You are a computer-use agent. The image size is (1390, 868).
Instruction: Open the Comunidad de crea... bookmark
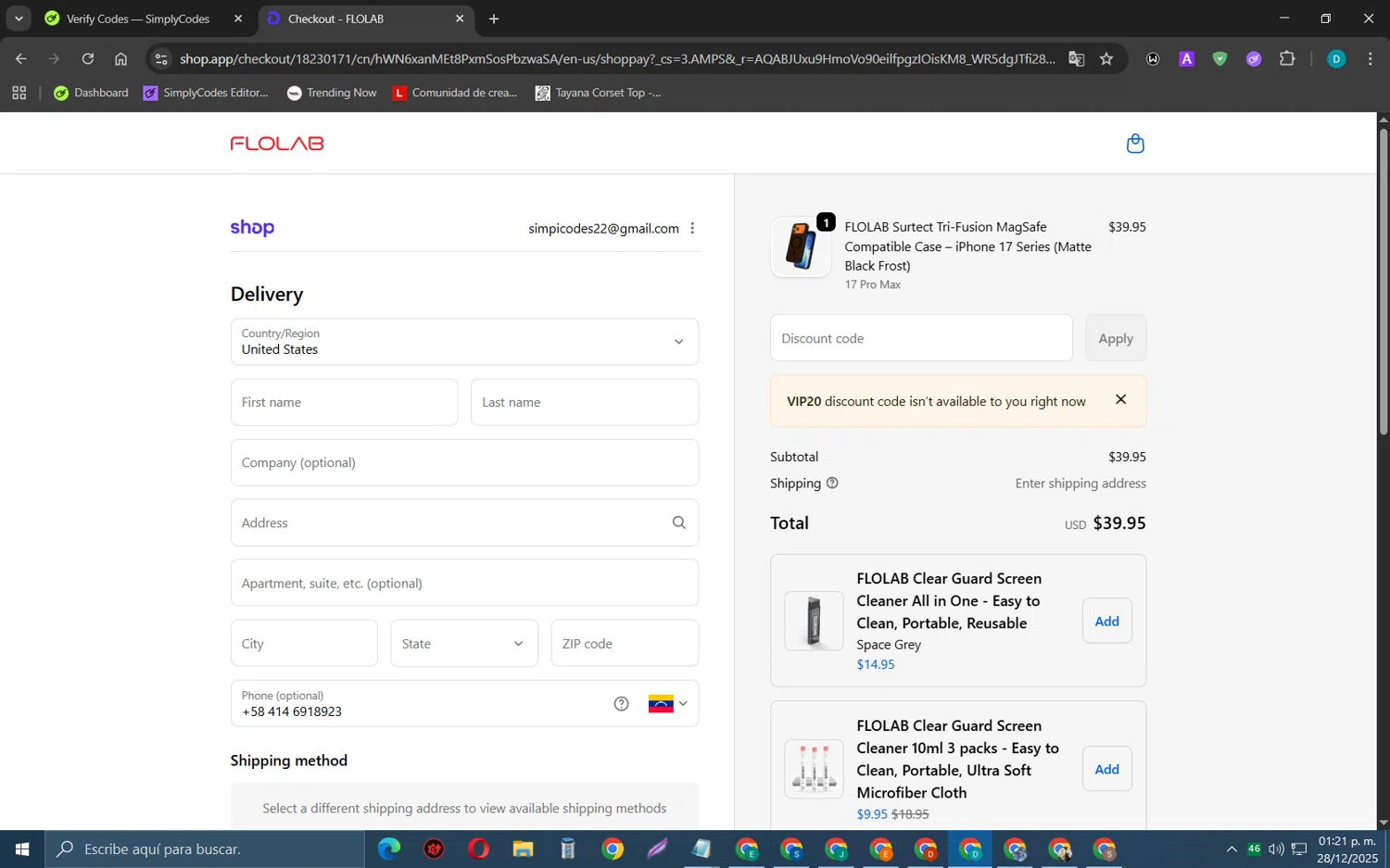455,93
